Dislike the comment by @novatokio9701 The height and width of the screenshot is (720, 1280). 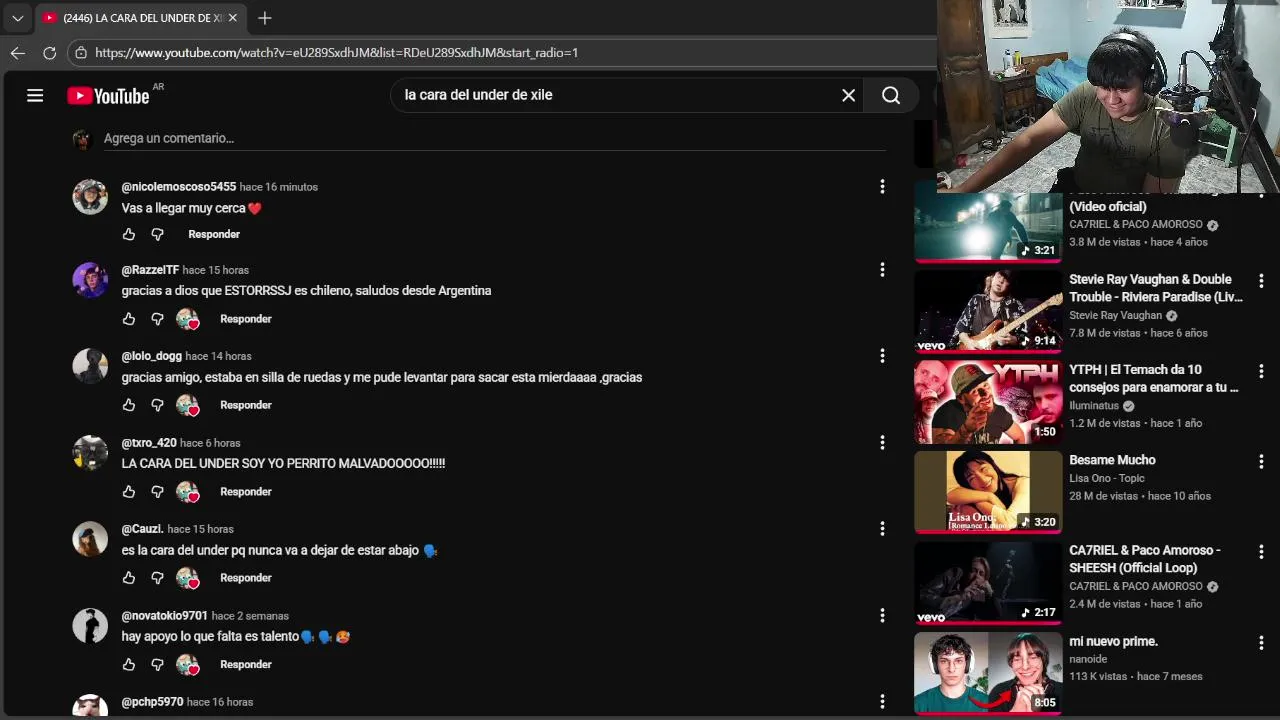[x=157, y=664]
